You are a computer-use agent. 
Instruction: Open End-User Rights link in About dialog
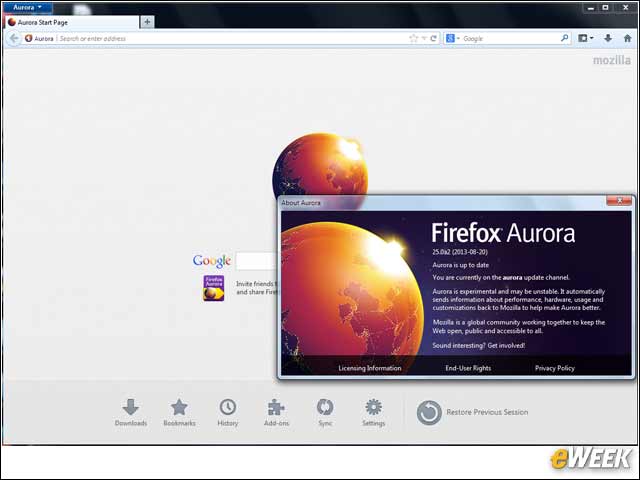468,368
